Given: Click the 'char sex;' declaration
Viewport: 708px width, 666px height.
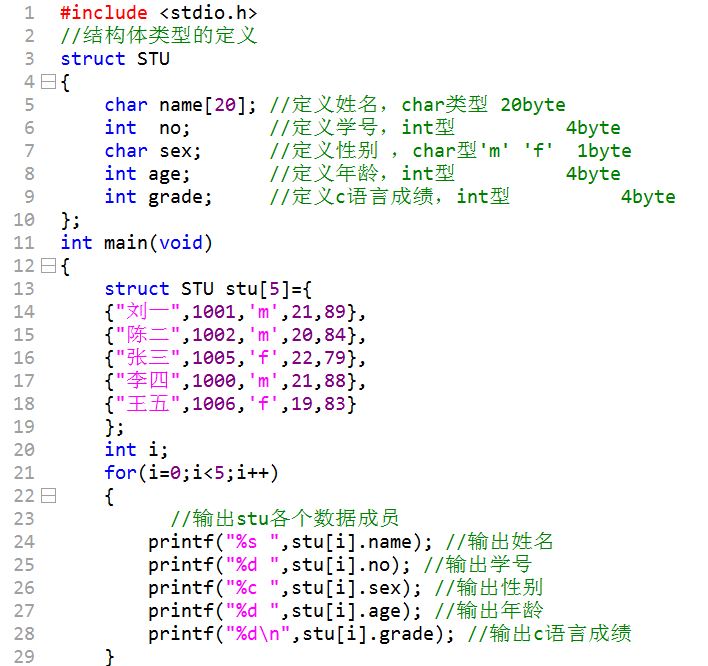Looking at the screenshot, I should (153, 151).
